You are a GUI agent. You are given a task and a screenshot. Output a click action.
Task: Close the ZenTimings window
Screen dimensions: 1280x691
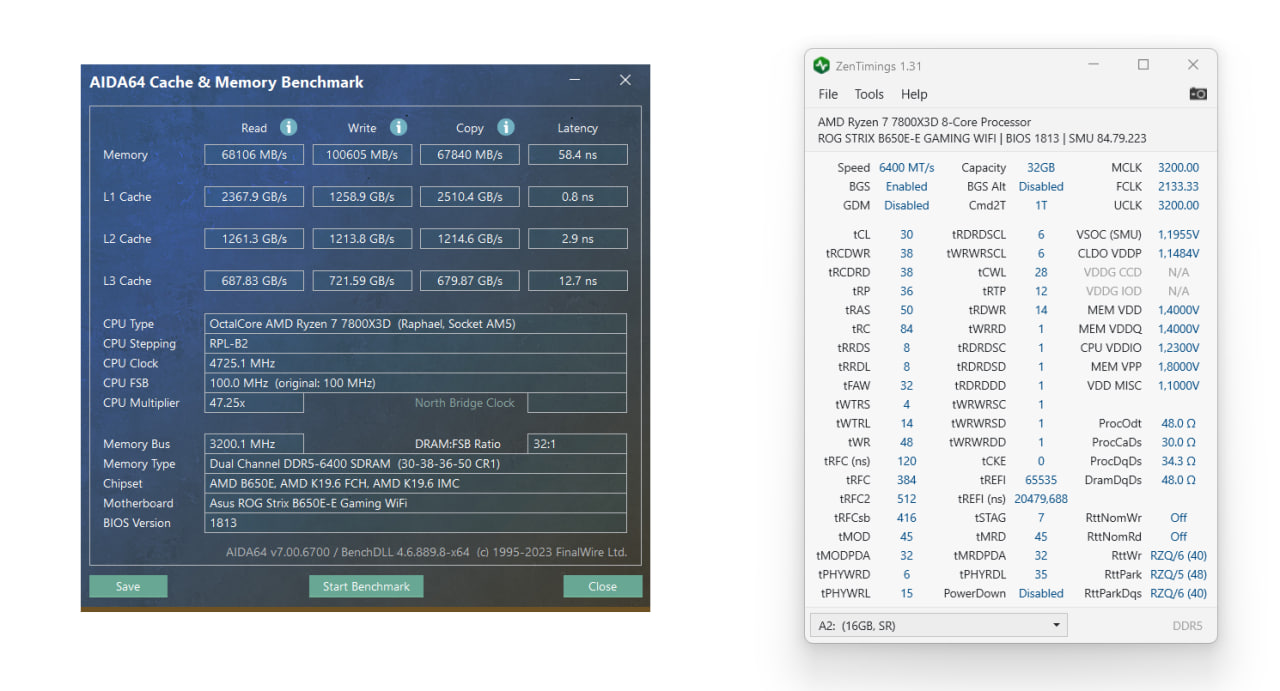pos(1193,65)
